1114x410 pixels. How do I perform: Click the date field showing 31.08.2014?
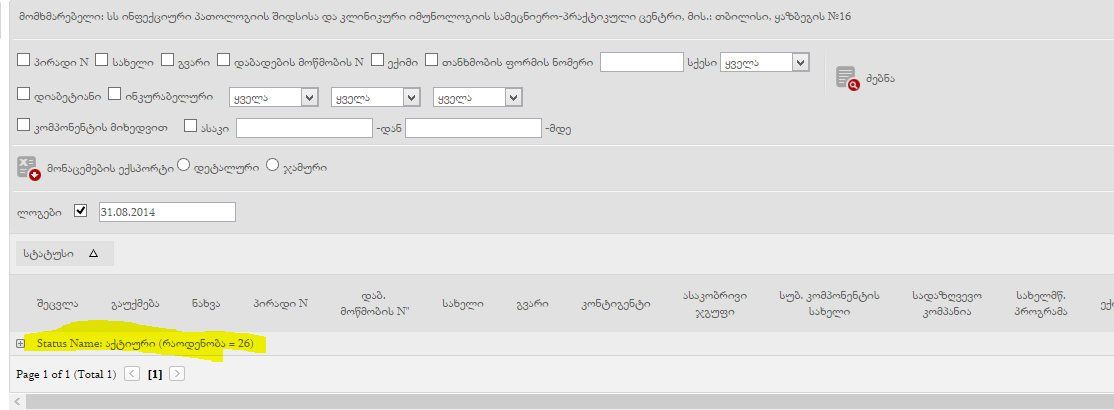(165, 212)
